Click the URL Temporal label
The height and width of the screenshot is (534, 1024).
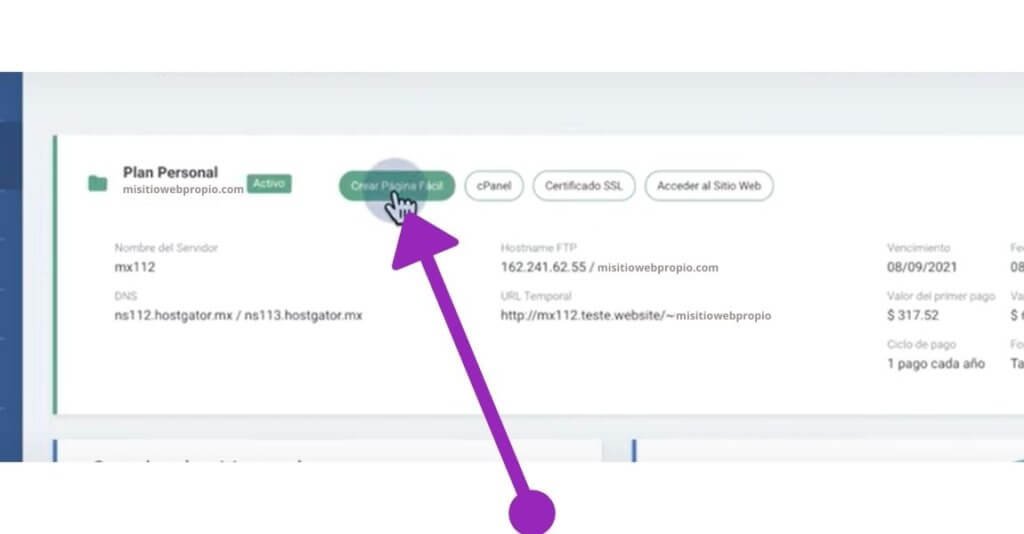click(536, 296)
